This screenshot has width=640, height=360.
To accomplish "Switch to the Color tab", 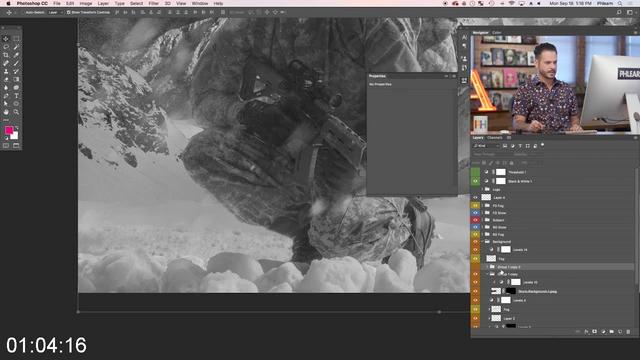I will [497, 33].
